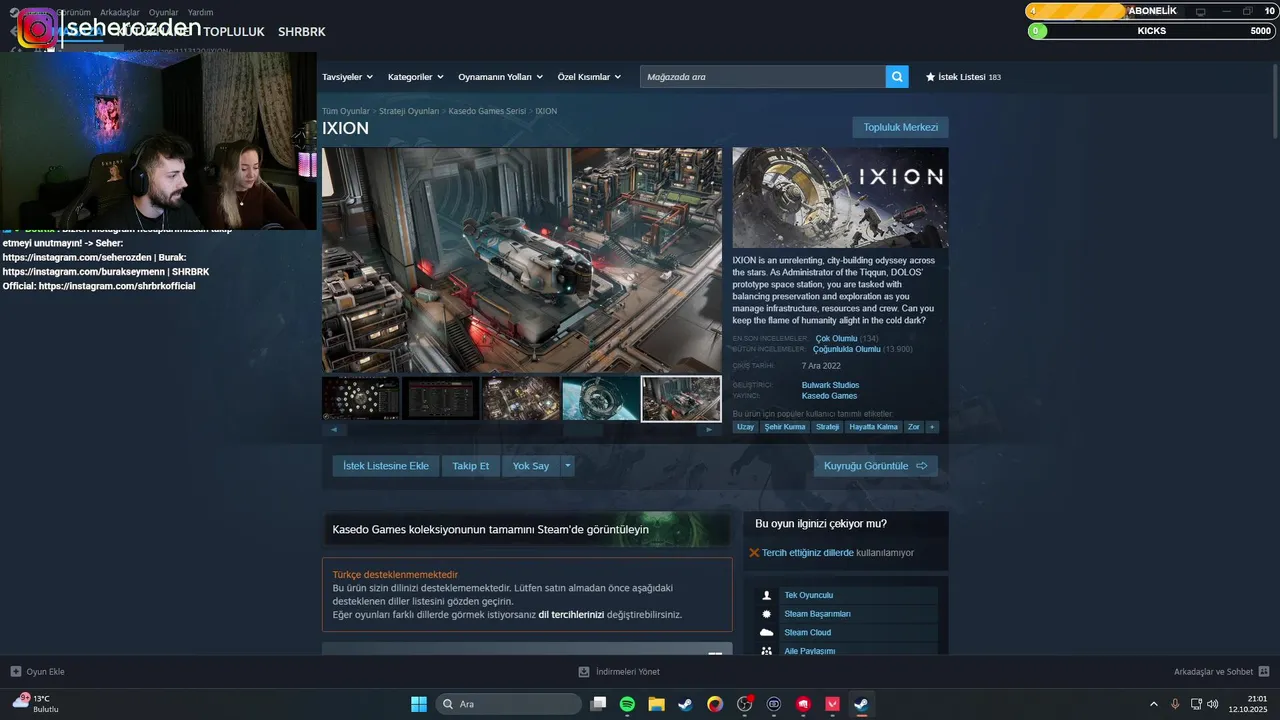Screen dimensions: 1280x720
Task: Open File Explorer from the taskbar
Action: click(656, 704)
